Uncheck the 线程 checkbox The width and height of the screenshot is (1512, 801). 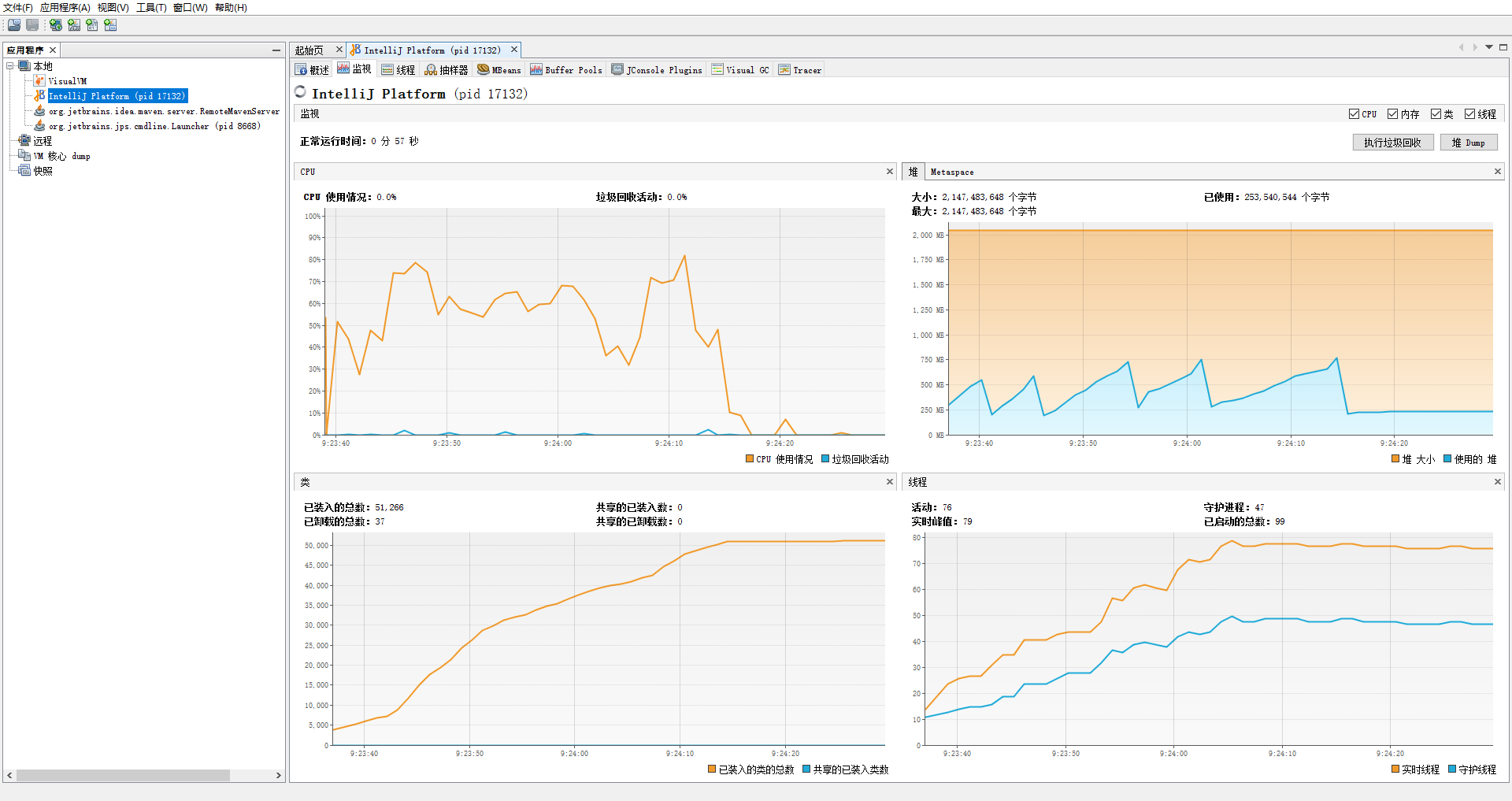pos(1469,114)
